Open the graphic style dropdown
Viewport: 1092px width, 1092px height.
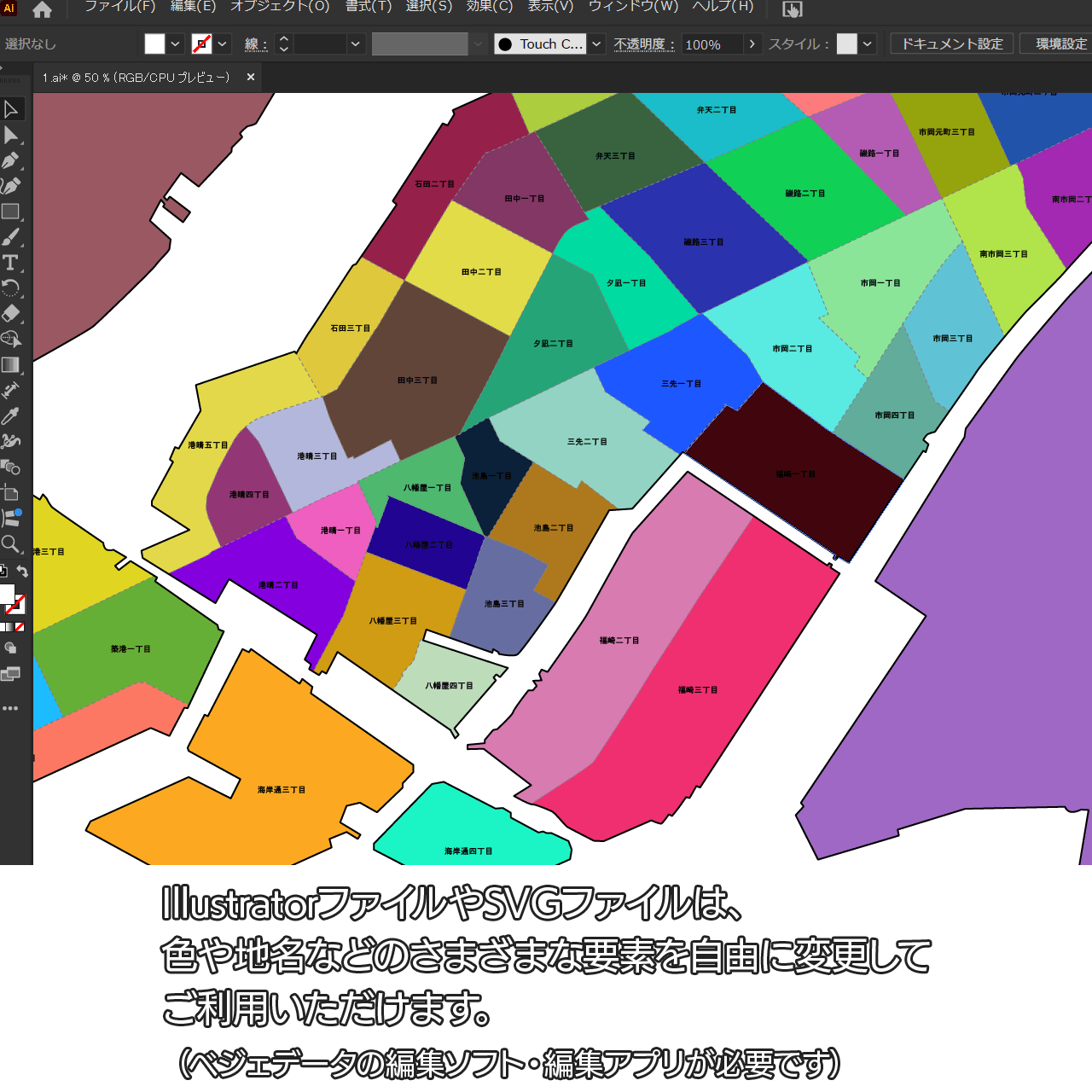pos(868,44)
